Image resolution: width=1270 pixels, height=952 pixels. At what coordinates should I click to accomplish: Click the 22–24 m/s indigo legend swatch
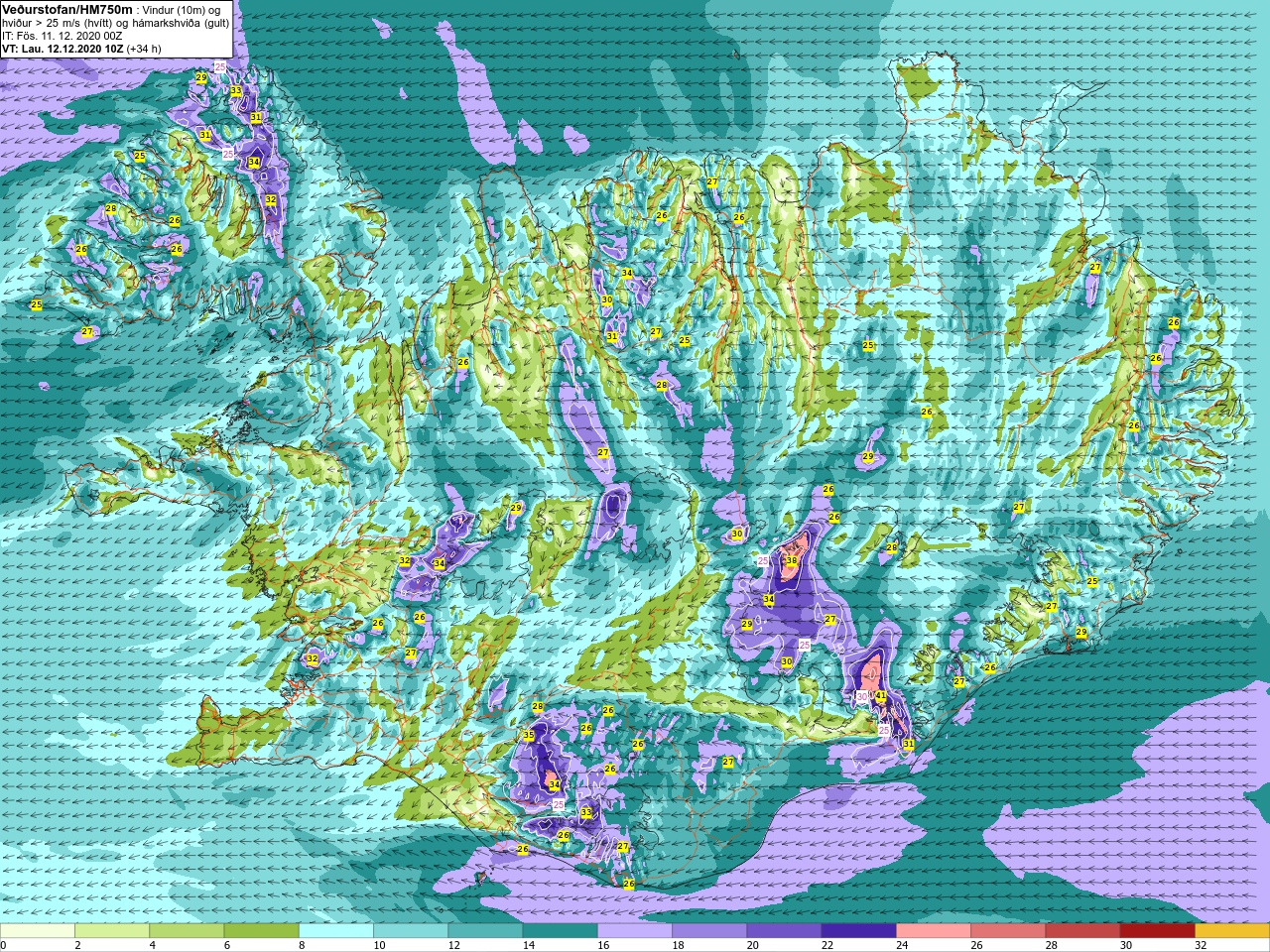click(858, 931)
